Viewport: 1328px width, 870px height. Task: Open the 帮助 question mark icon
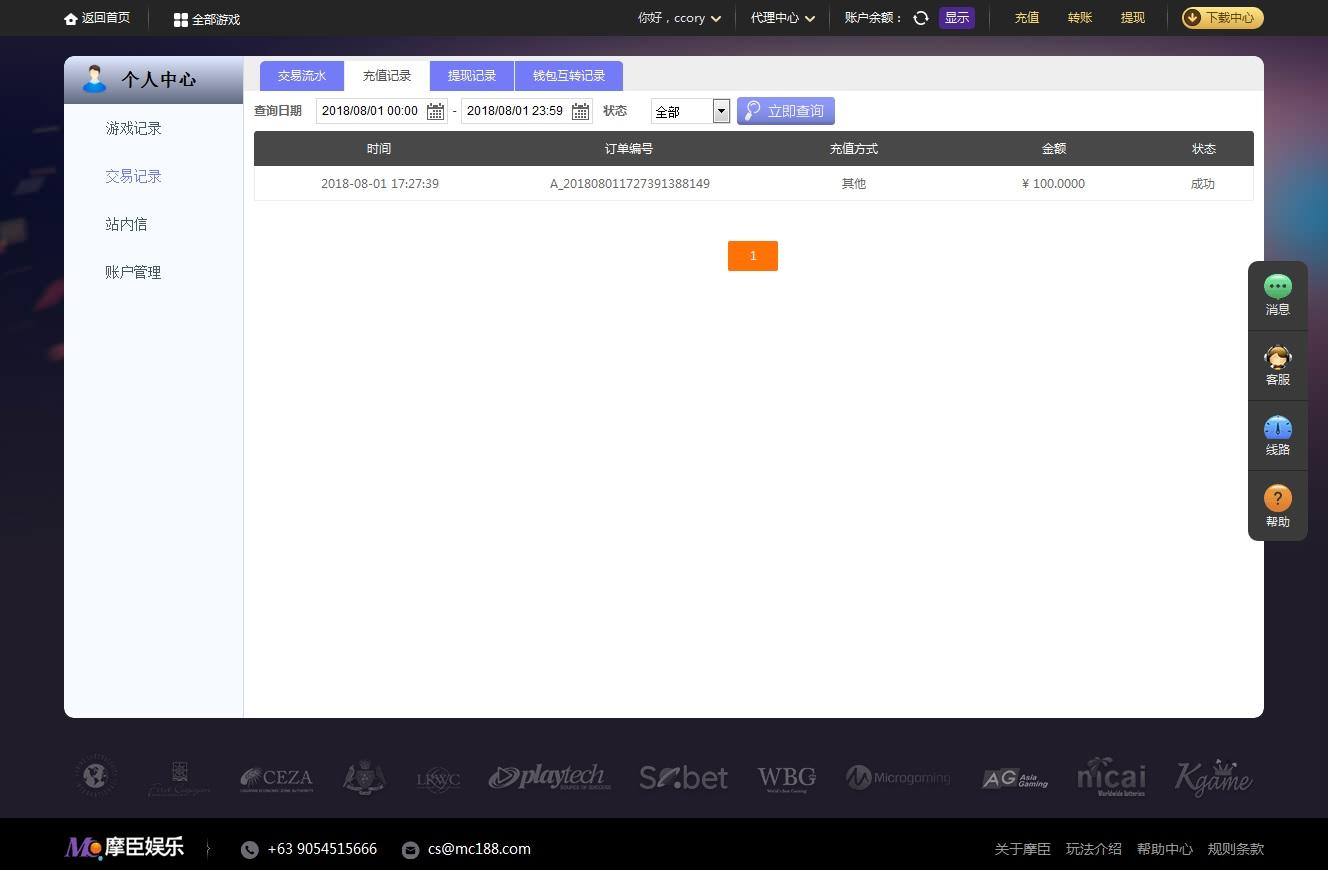[x=1278, y=498]
